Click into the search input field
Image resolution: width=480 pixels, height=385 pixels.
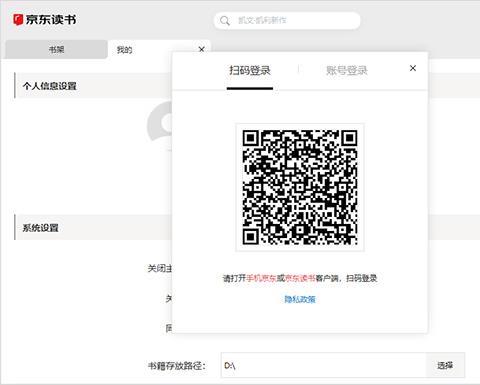coord(287,21)
